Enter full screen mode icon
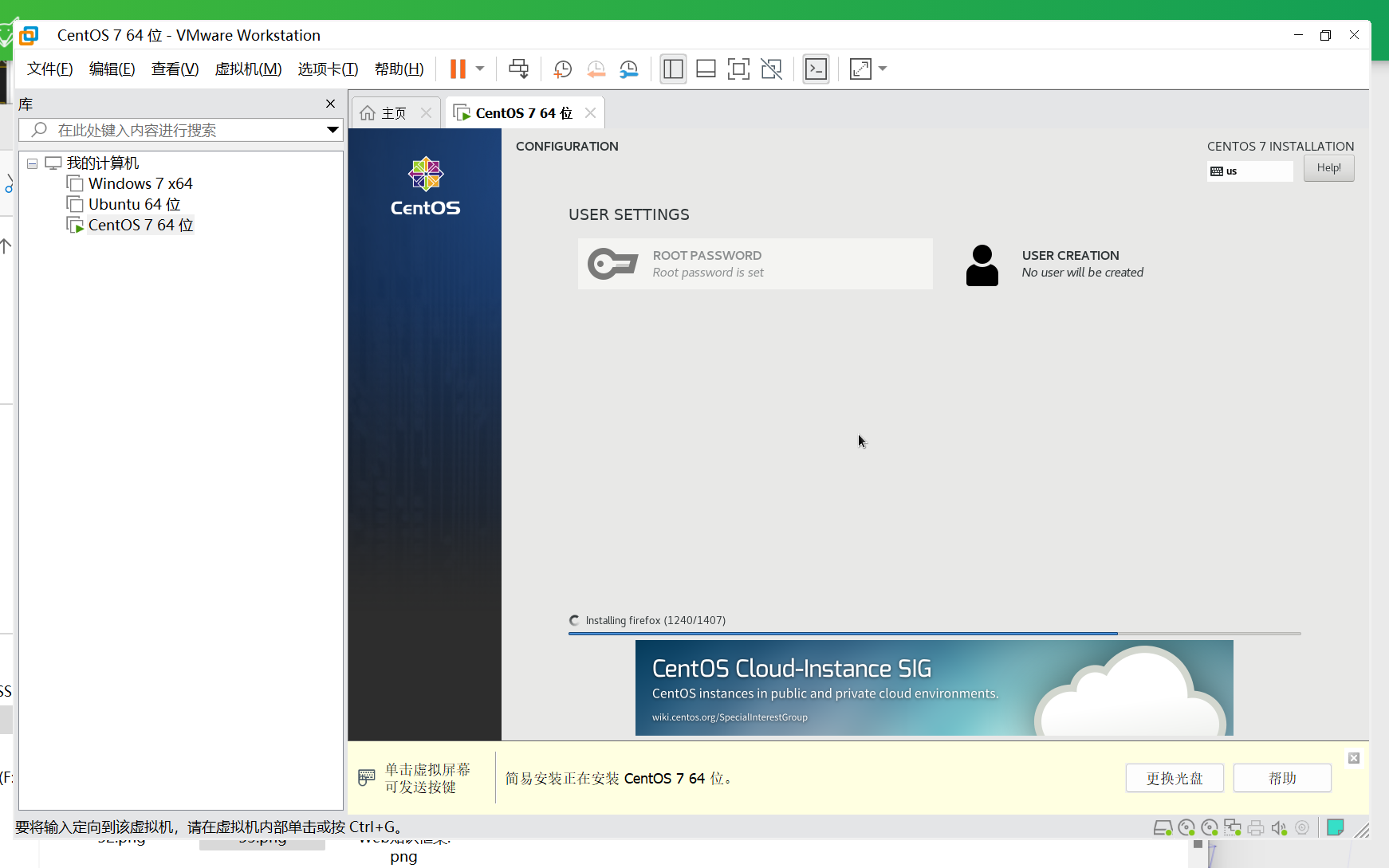The image size is (1389, 868). pos(738,69)
